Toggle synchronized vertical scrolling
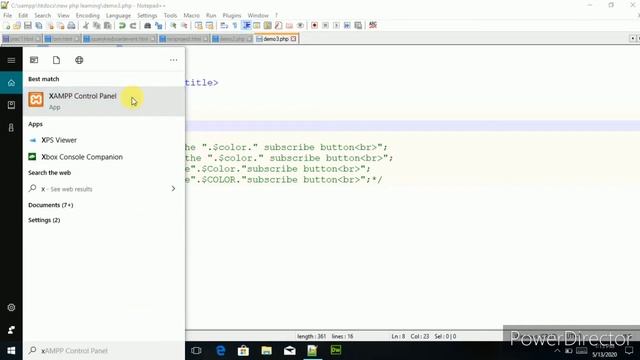640x360 pixels. [x=198, y=25]
